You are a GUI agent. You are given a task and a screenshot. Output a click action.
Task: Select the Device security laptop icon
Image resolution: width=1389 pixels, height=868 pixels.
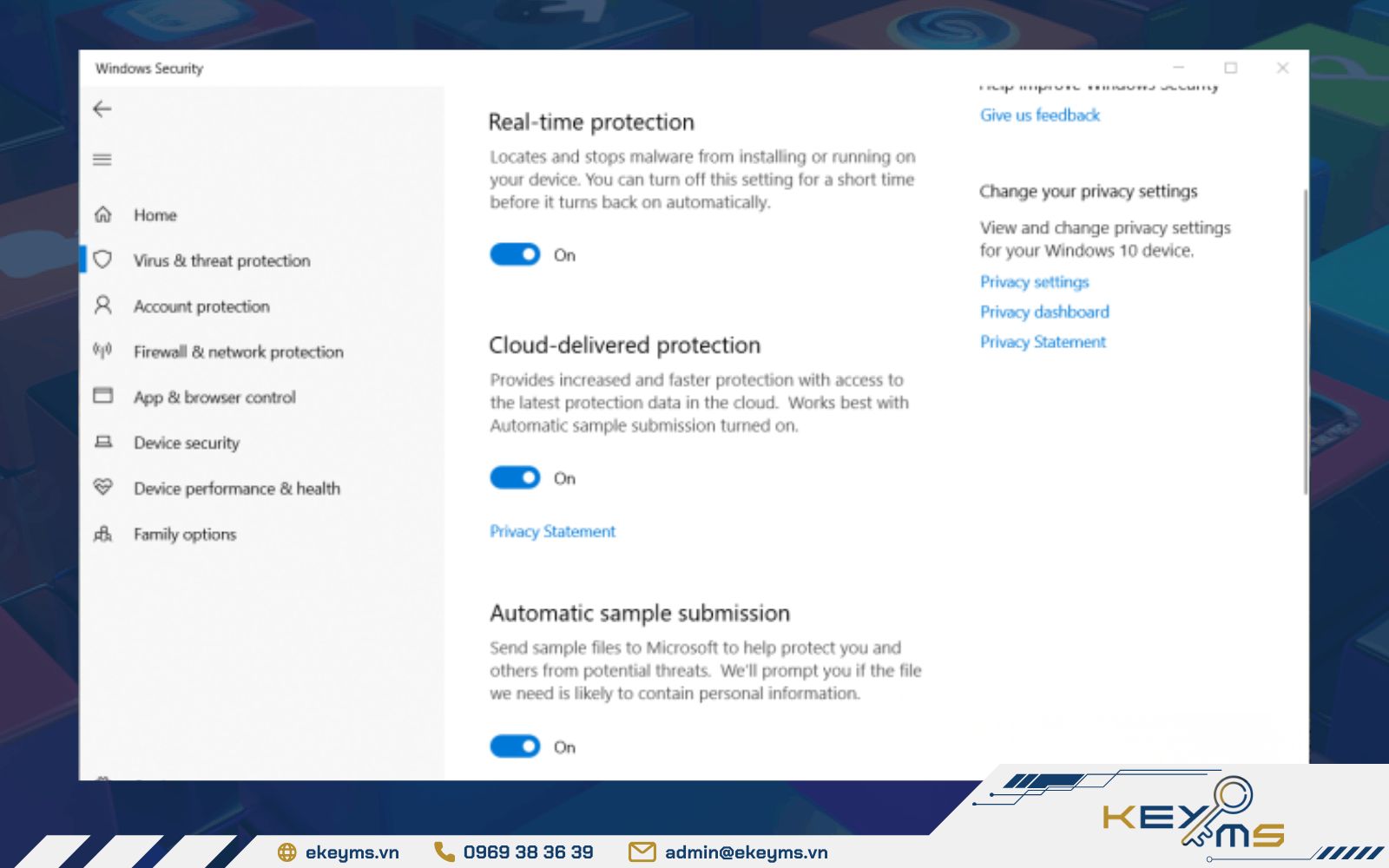[x=103, y=442]
